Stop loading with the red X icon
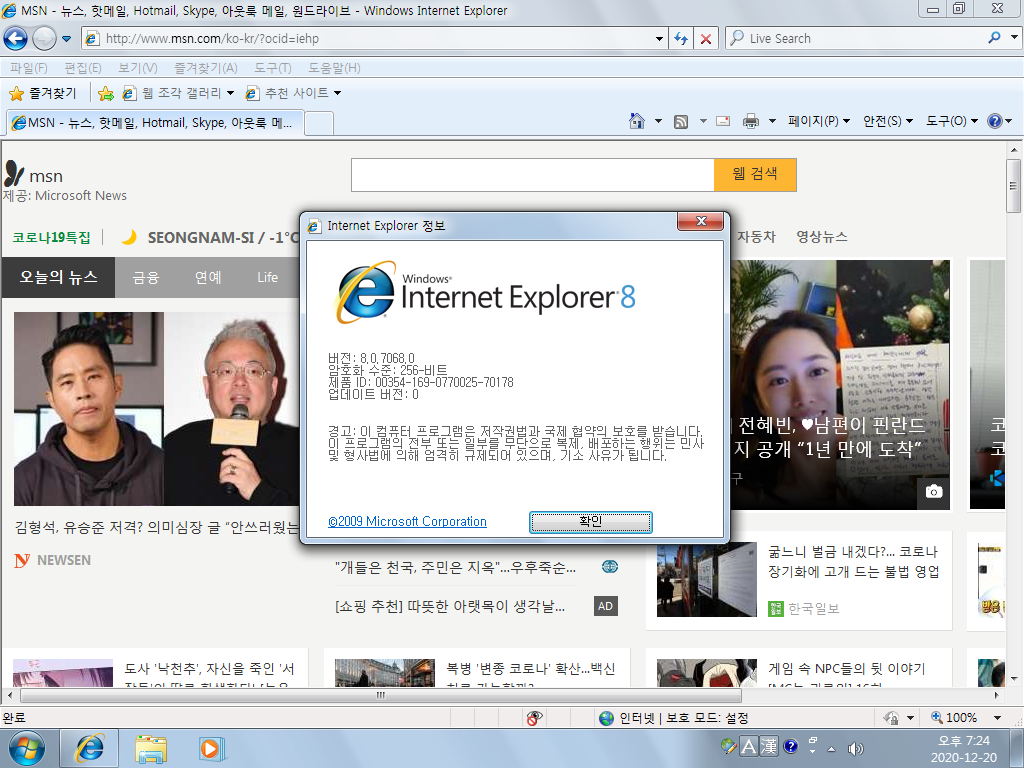Viewport: 1024px width, 768px height. point(706,39)
